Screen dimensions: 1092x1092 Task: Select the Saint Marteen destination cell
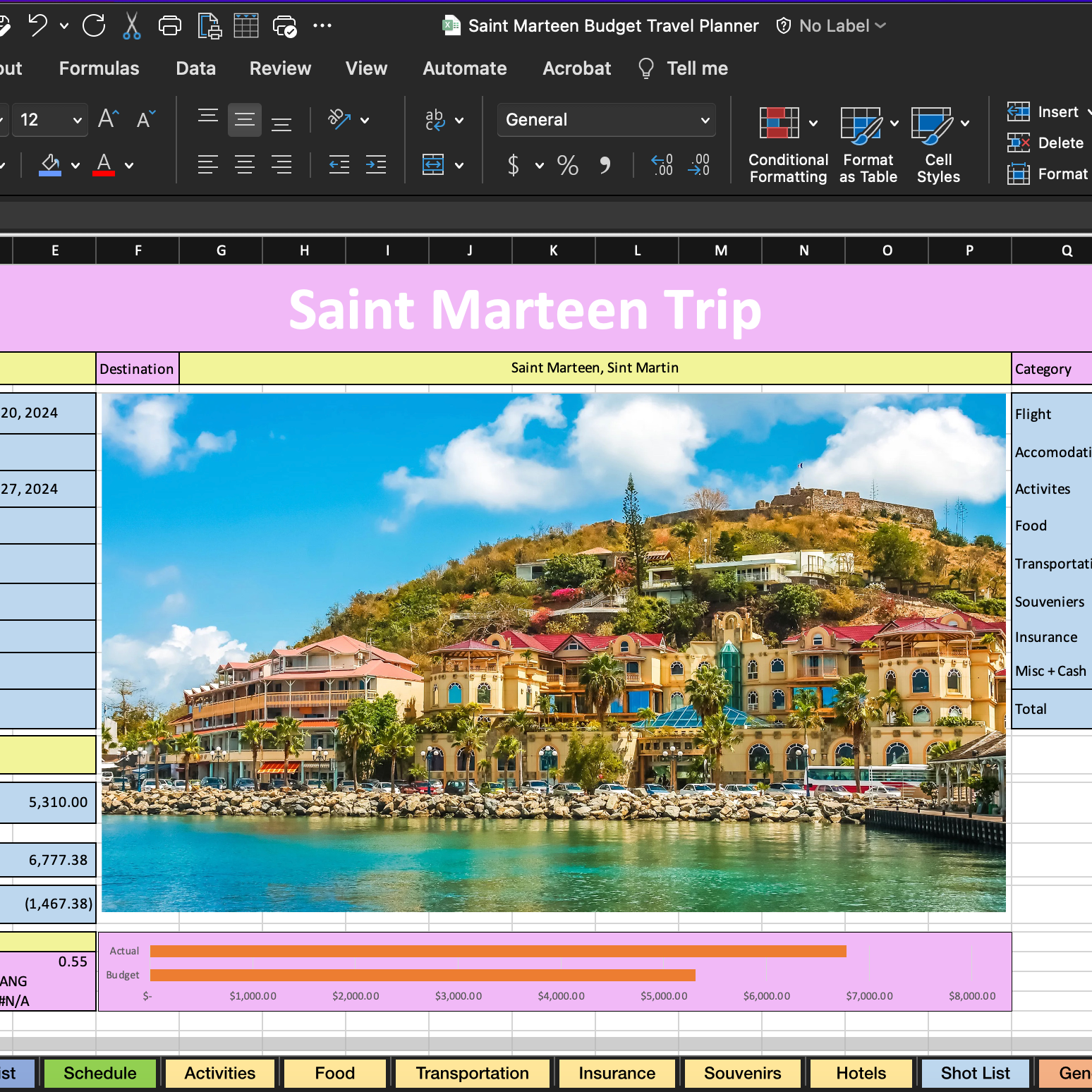coord(595,368)
